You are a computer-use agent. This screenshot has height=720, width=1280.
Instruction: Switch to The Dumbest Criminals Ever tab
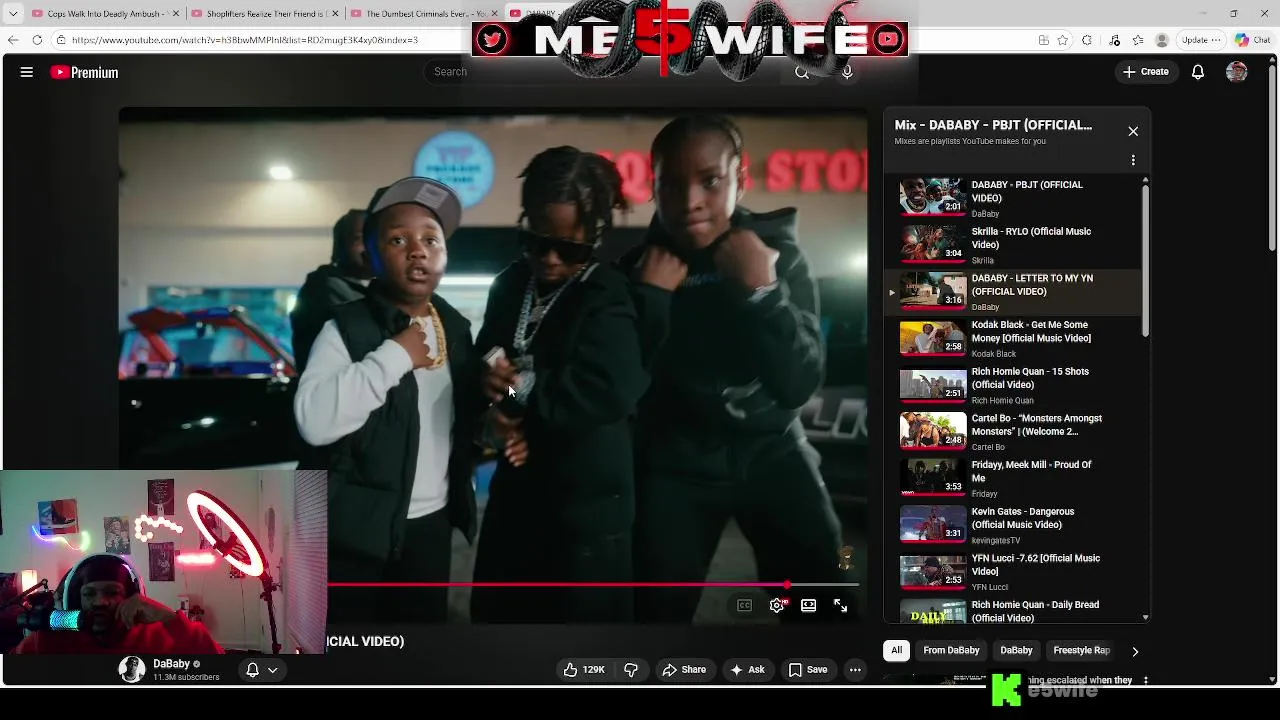425,14
